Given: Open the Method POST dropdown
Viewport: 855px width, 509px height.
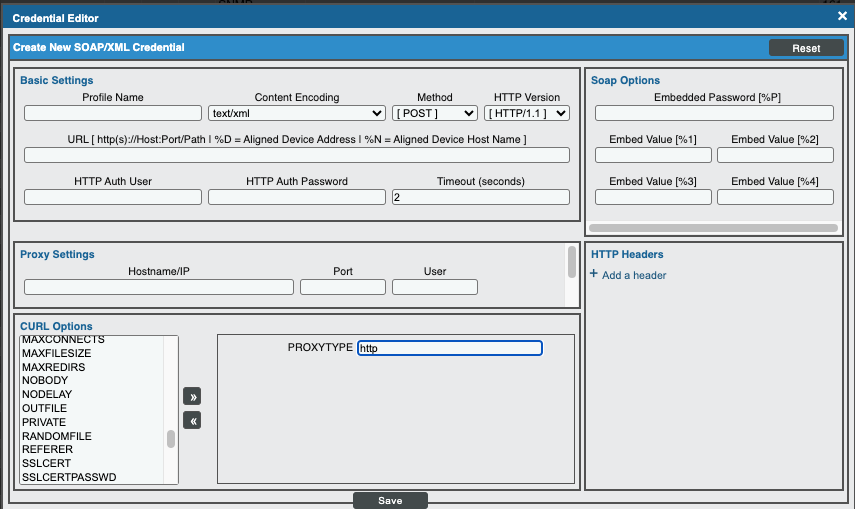Looking at the screenshot, I should coord(434,114).
